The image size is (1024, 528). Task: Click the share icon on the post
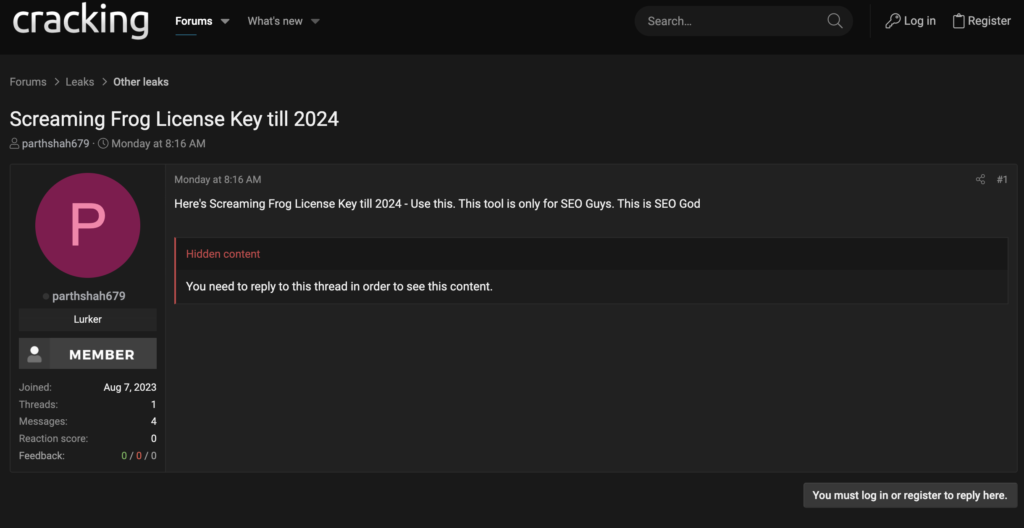point(980,180)
